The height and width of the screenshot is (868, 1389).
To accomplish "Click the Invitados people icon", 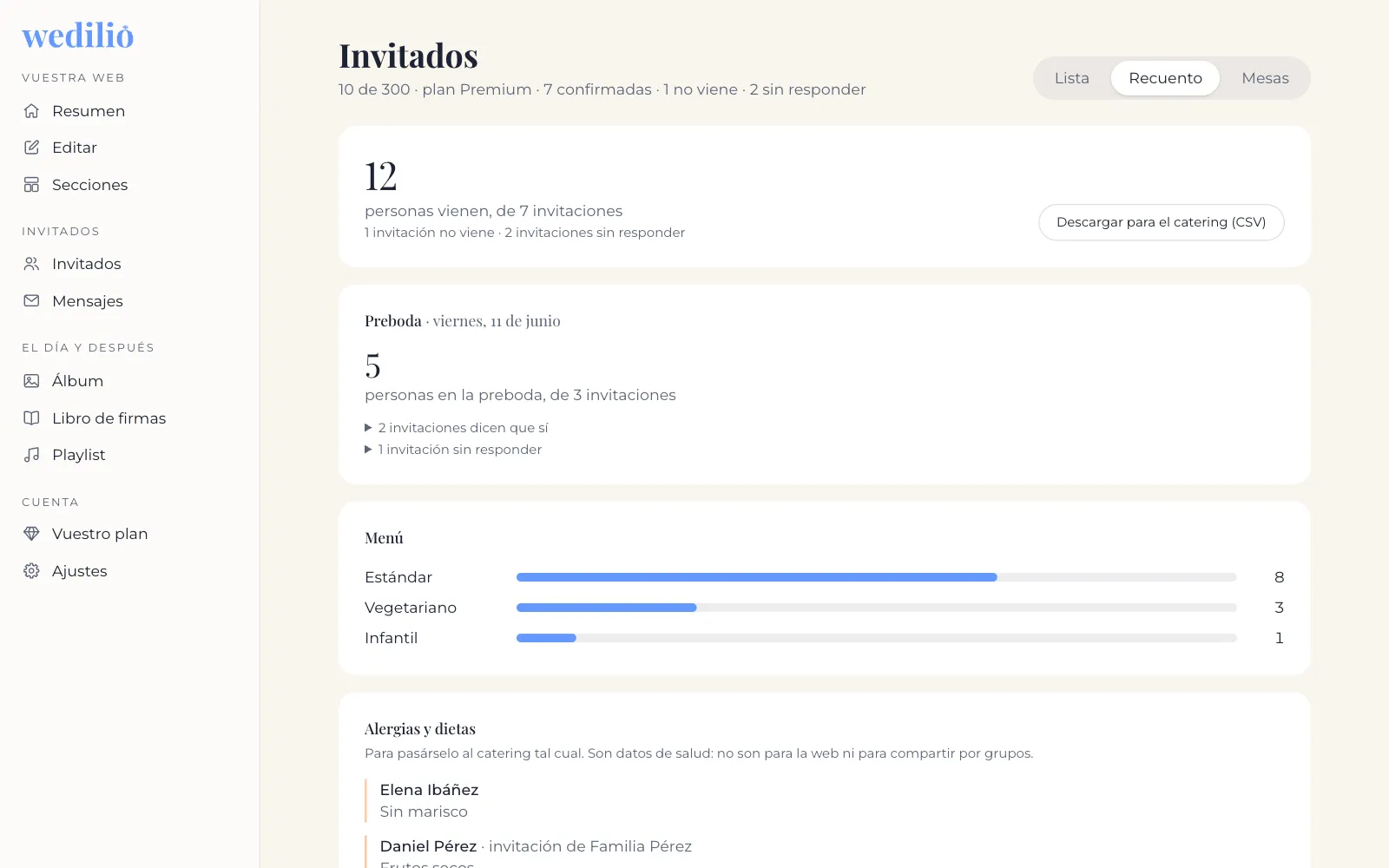I will (31, 264).
